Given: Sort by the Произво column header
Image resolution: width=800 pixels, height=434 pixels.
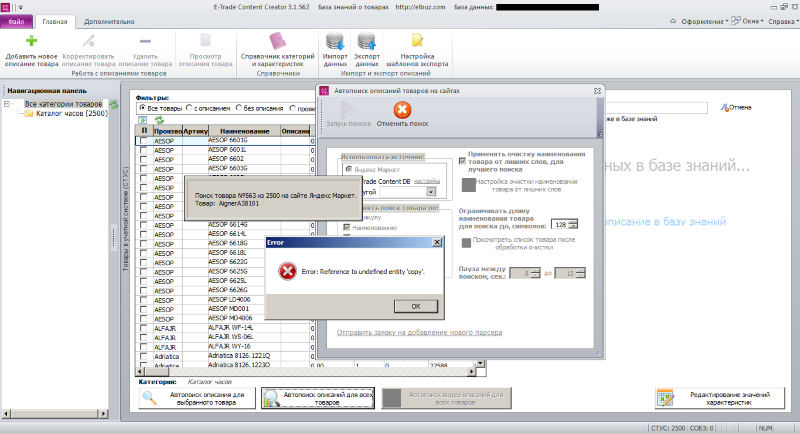Looking at the screenshot, I should (167, 131).
